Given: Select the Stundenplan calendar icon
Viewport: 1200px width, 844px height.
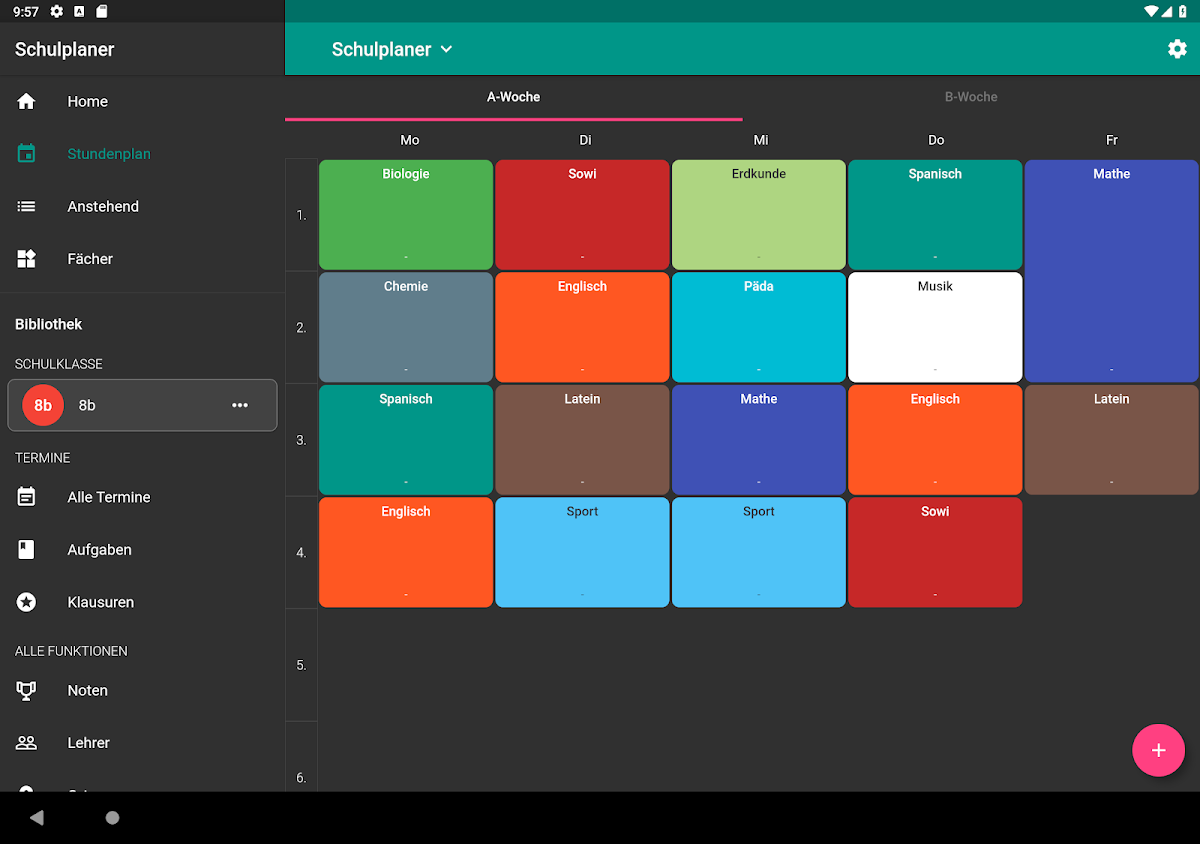Looking at the screenshot, I should pyautogui.click(x=27, y=154).
